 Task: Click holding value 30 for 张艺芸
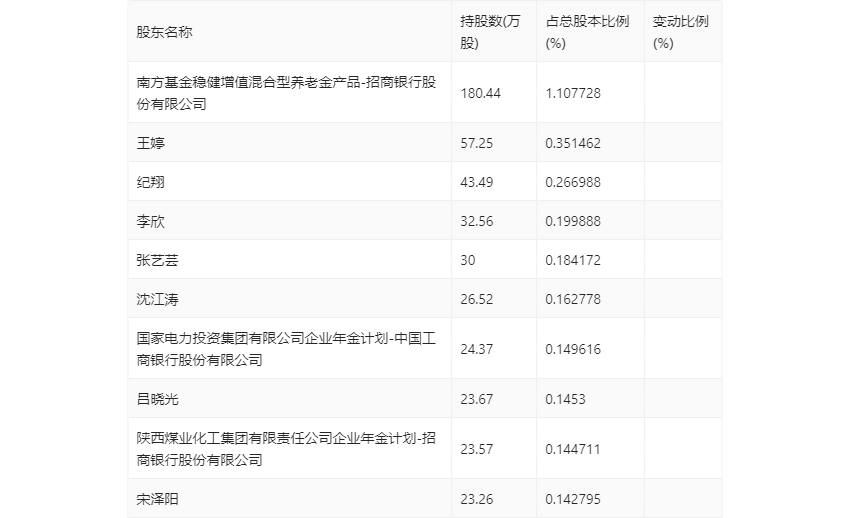[x=468, y=260]
